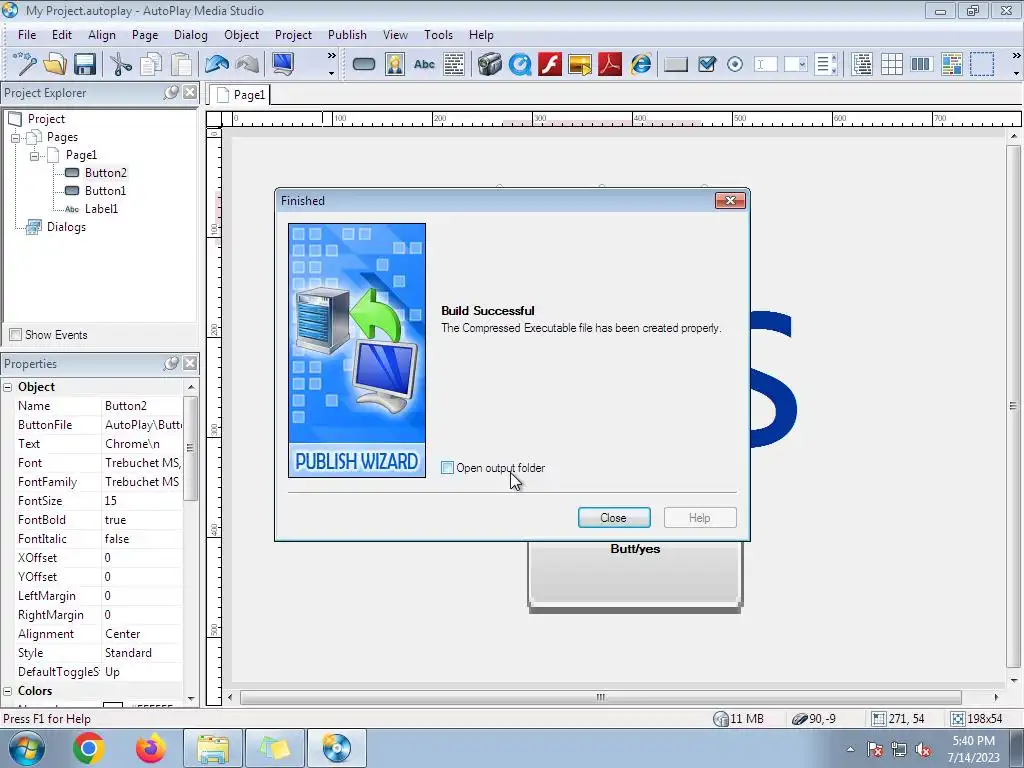
Task: Select Label1 in the project tree
Action: (x=101, y=209)
